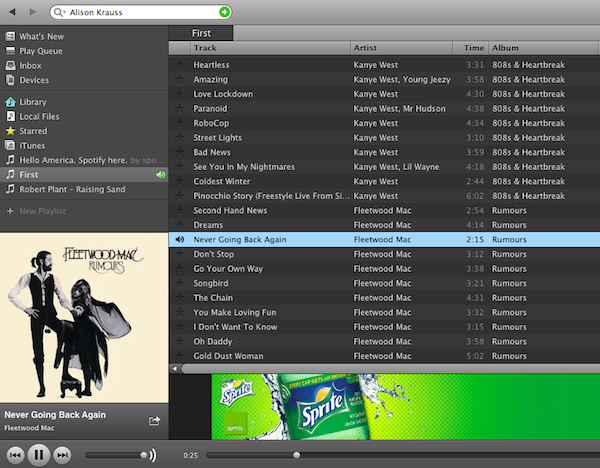Star the track RoboCop
600x468 pixels.
coord(179,123)
